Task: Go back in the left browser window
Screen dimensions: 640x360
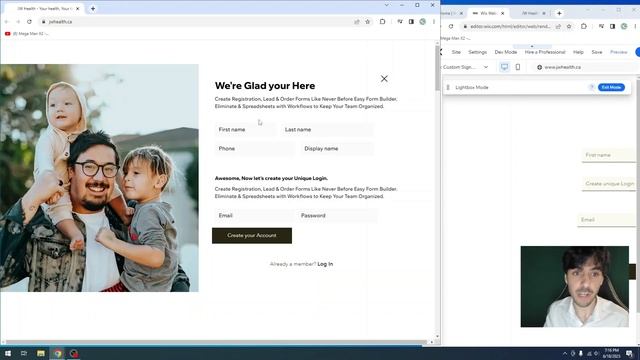Action: pos(7,22)
